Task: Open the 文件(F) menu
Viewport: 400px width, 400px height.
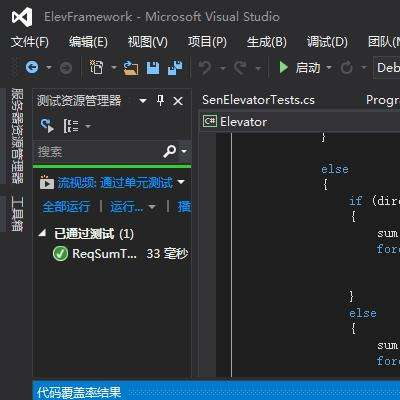Action: [30, 42]
